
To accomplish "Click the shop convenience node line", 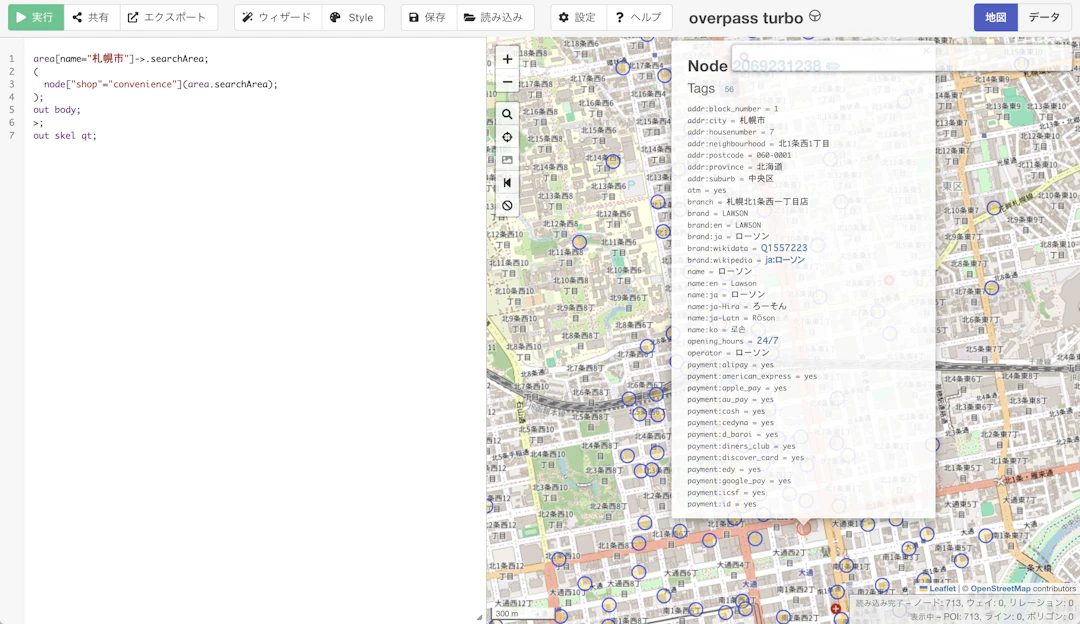I will point(160,84).
